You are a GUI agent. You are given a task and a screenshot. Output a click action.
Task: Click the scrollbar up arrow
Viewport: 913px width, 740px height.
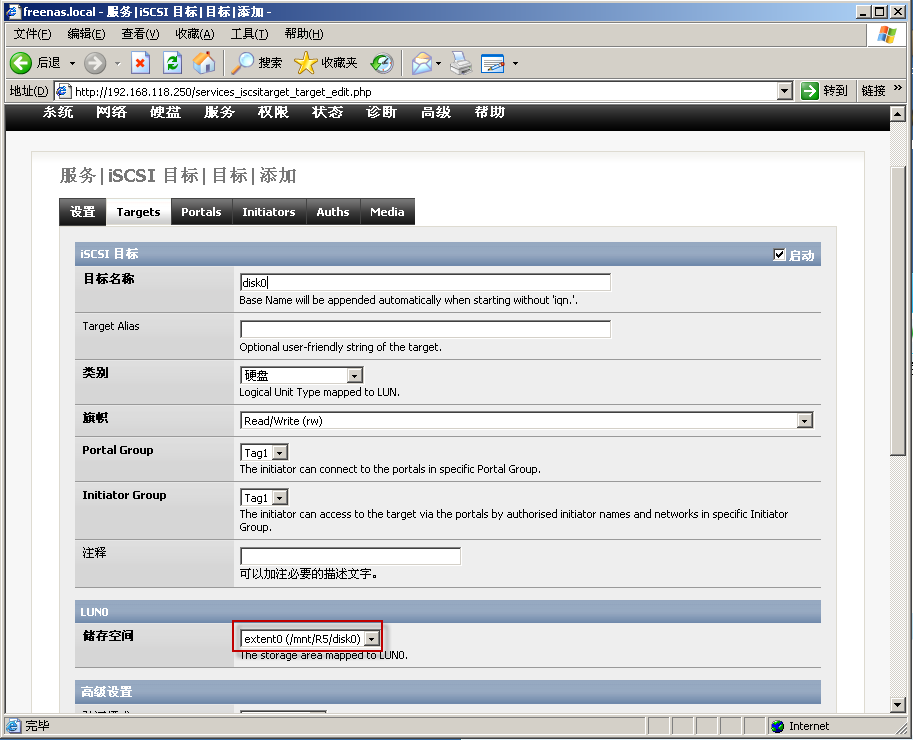[x=897, y=114]
